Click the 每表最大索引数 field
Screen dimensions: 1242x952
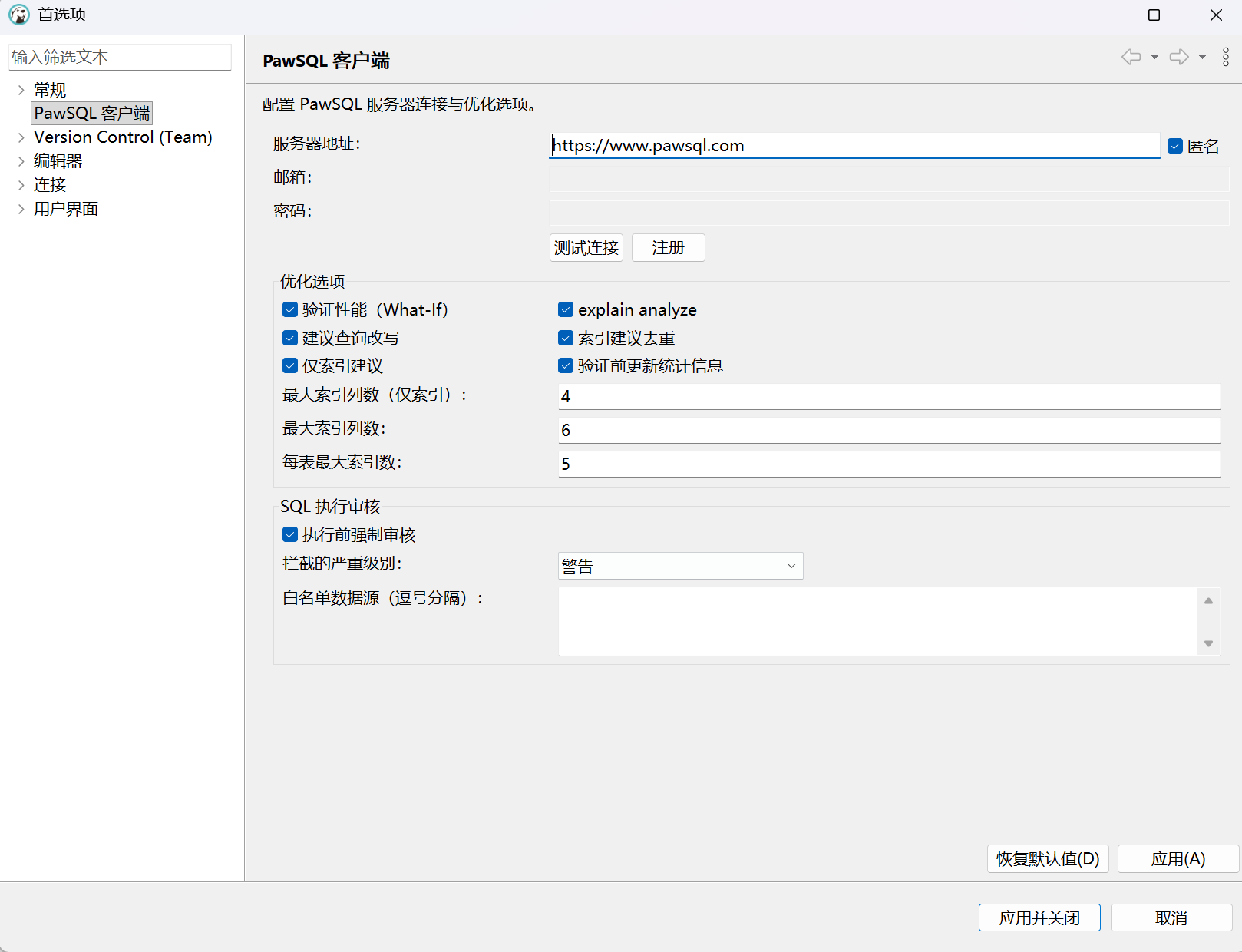889,464
